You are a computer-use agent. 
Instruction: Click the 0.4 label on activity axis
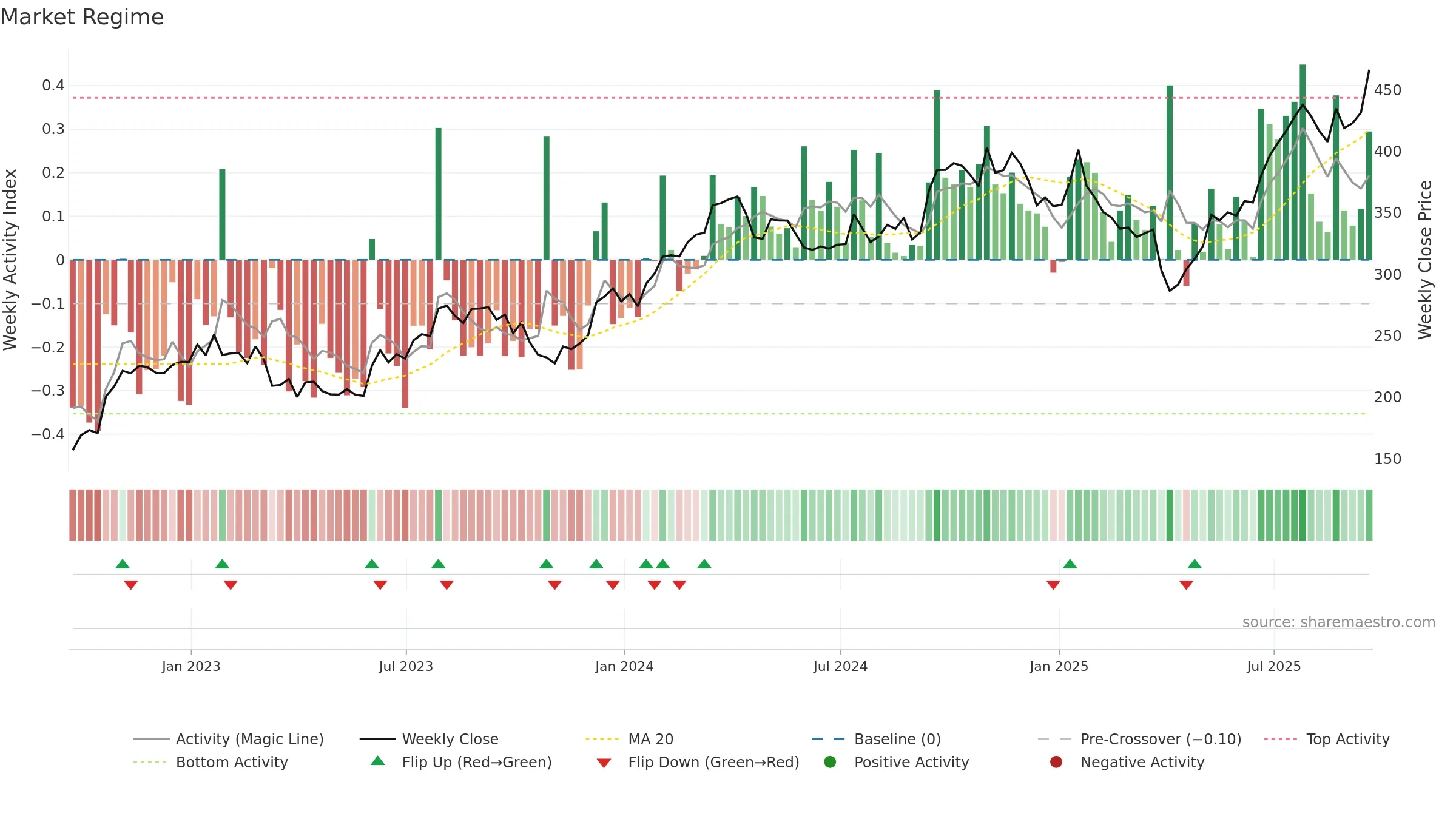53,86
